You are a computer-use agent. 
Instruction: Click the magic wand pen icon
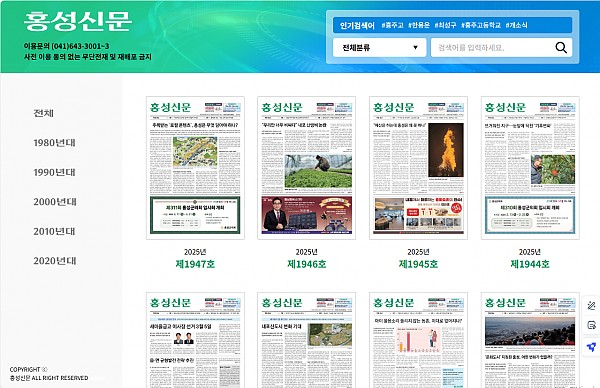[x=591, y=305]
